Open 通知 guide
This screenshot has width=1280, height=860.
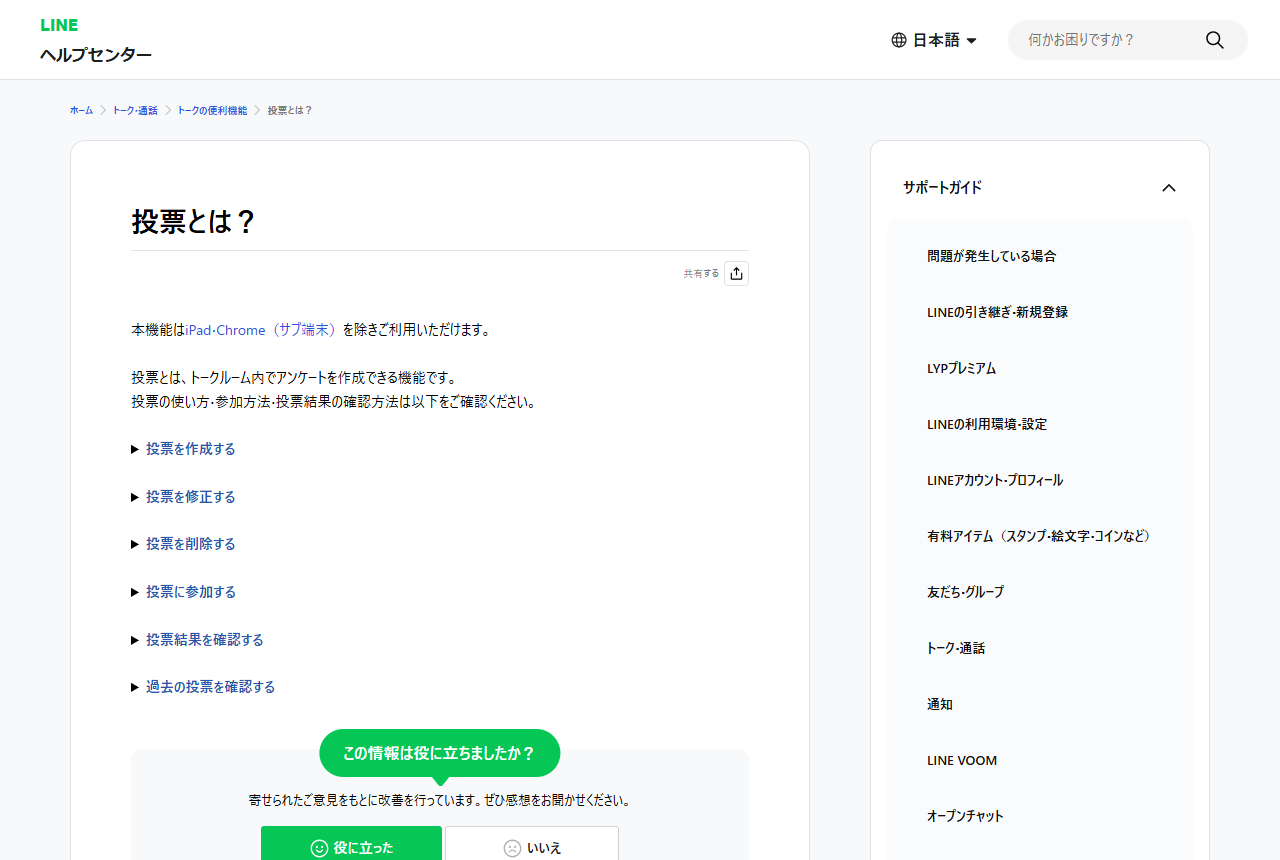pyautogui.click(x=940, y=704)
